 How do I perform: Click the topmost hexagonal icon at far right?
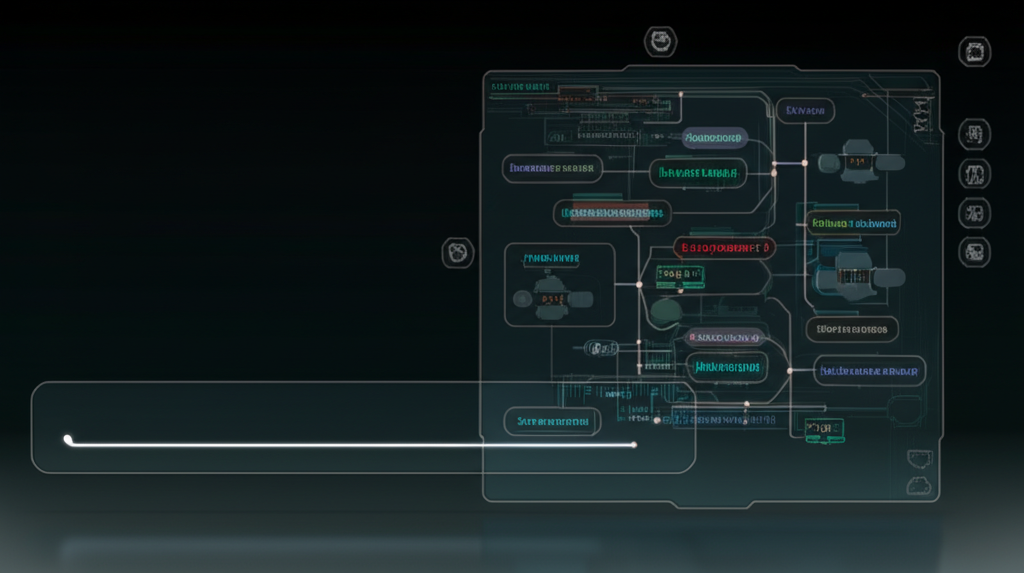click(x=974, y=52)
